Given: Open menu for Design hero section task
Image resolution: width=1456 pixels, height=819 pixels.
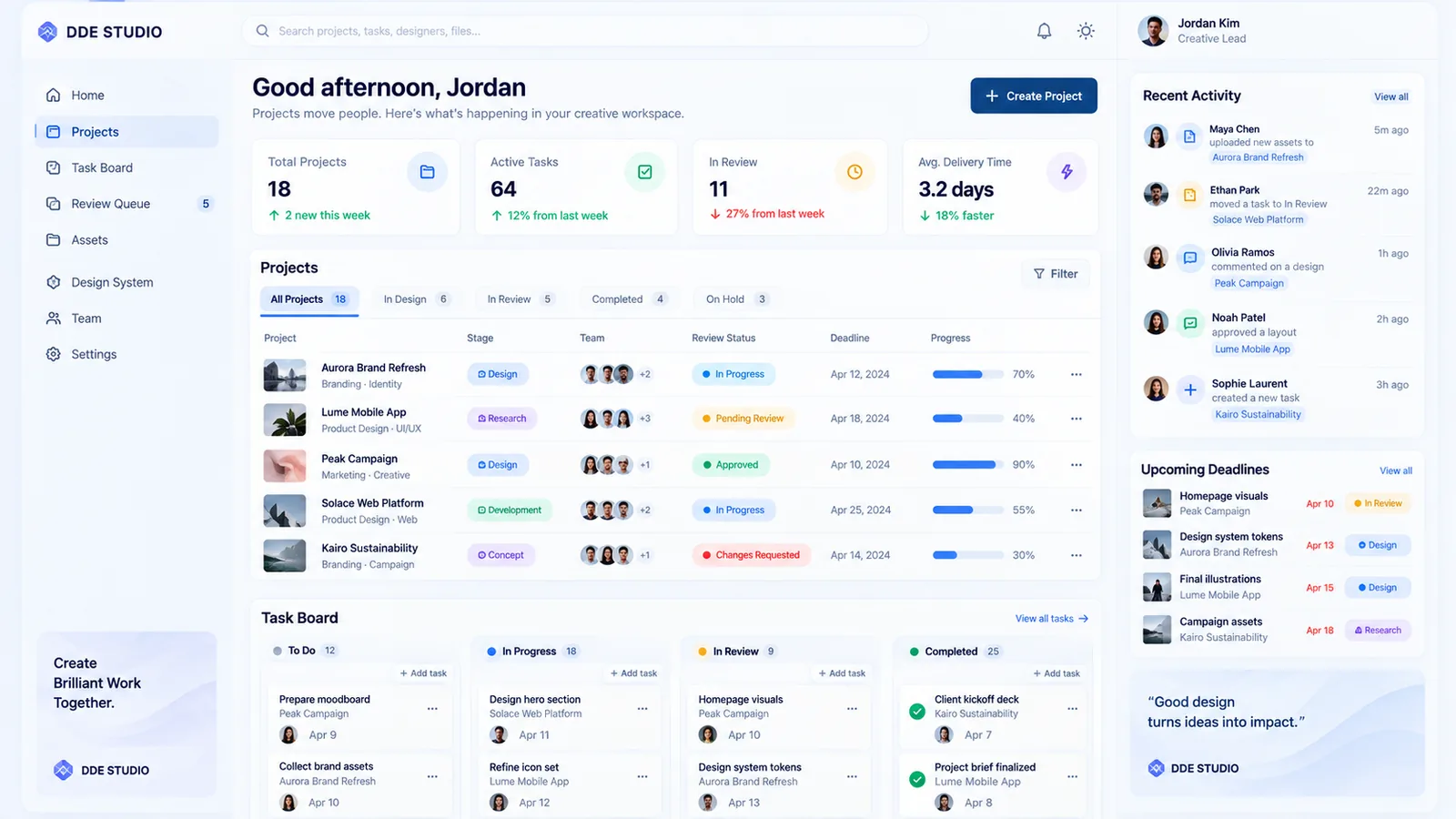Looking at the screenshot, I should 642,708.
